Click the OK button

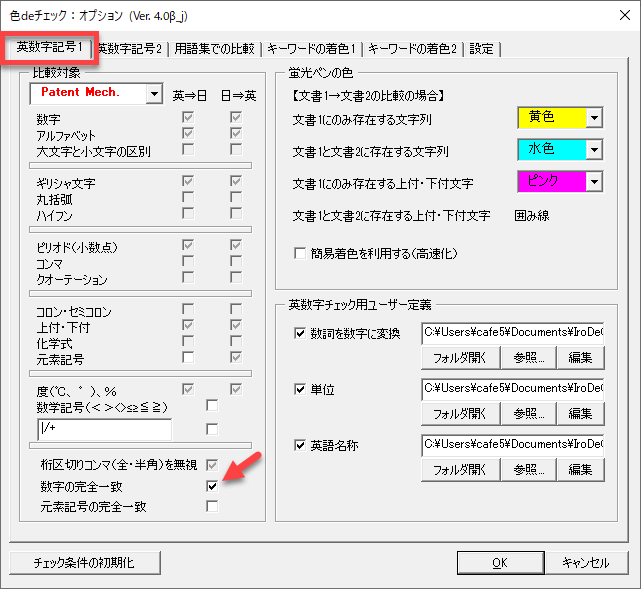point(500,562)
